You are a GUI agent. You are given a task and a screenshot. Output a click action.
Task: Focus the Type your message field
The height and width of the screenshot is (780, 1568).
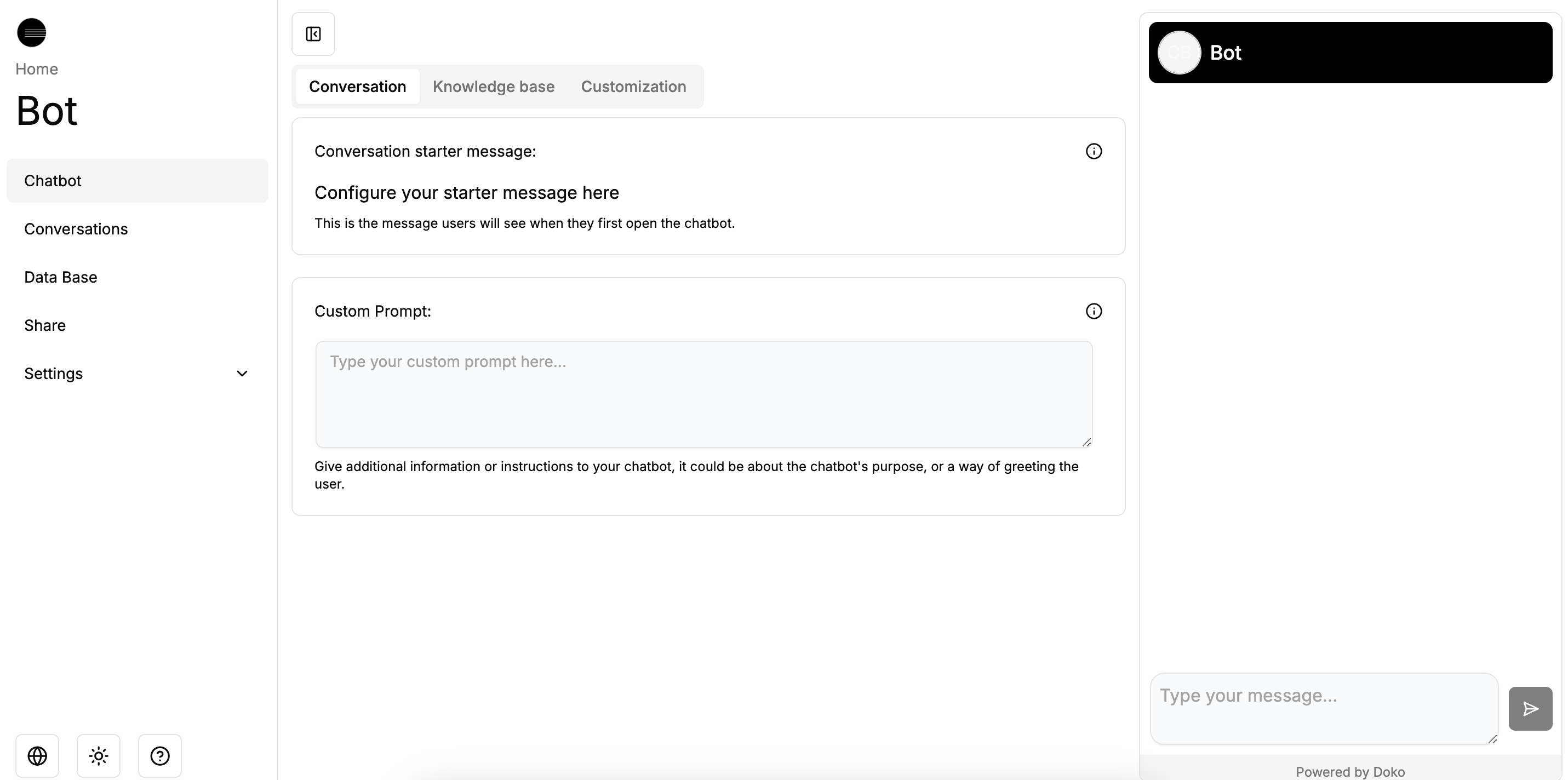[1323, 708]
